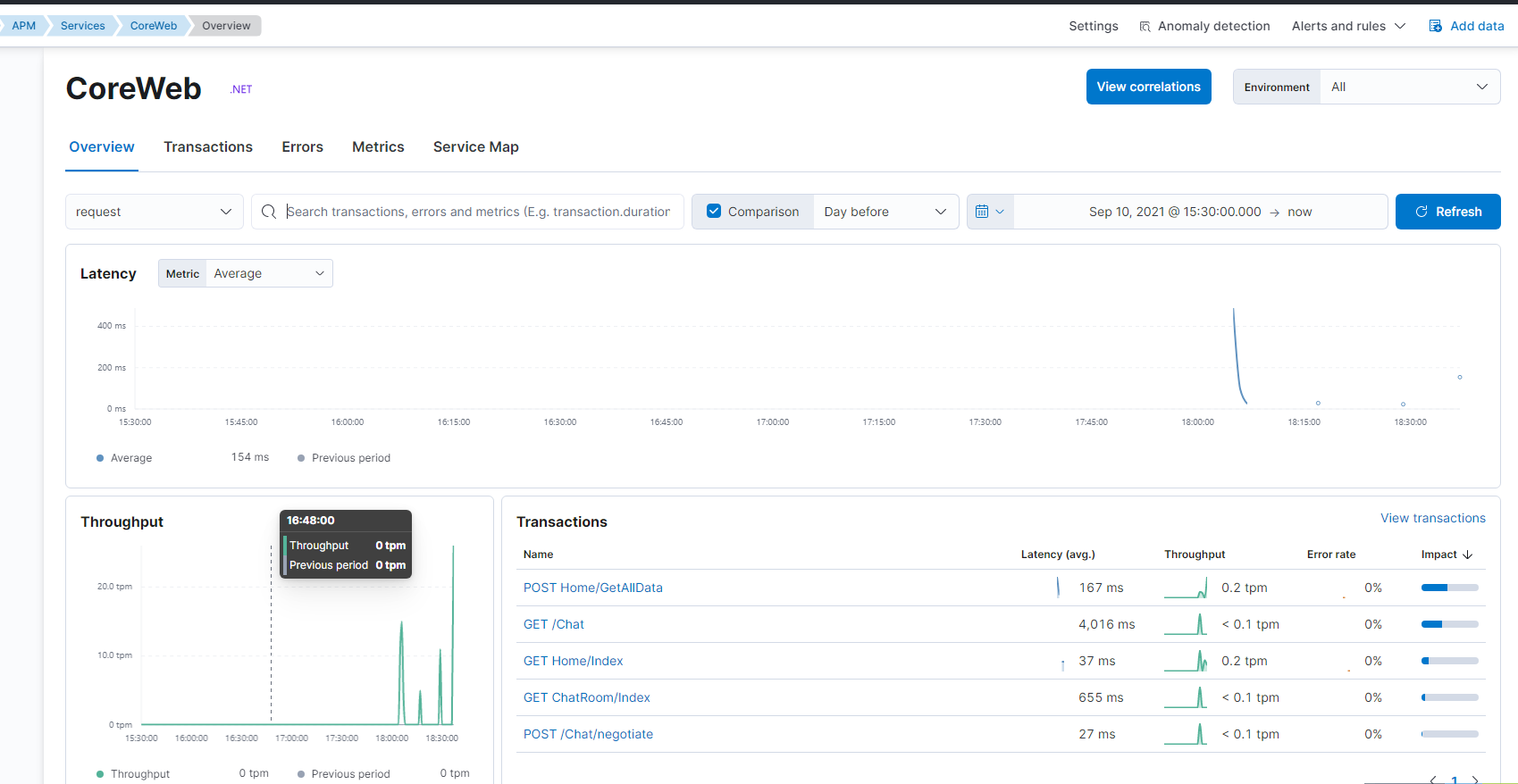1518x784 pixels.
Task: Click the 154 ms average latency value
Action: click(x=250, y=457)
